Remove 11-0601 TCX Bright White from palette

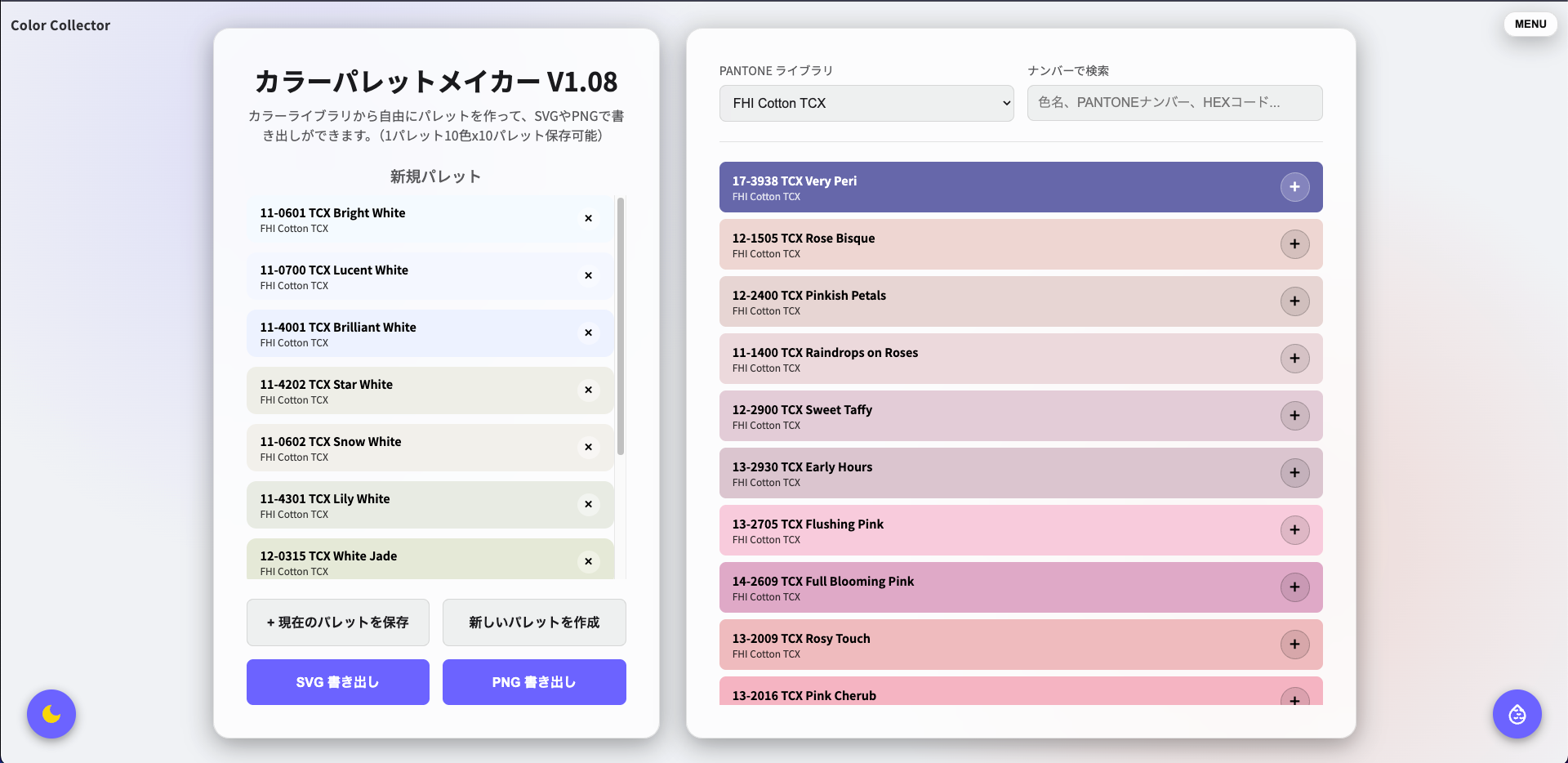tap(588, 219)
